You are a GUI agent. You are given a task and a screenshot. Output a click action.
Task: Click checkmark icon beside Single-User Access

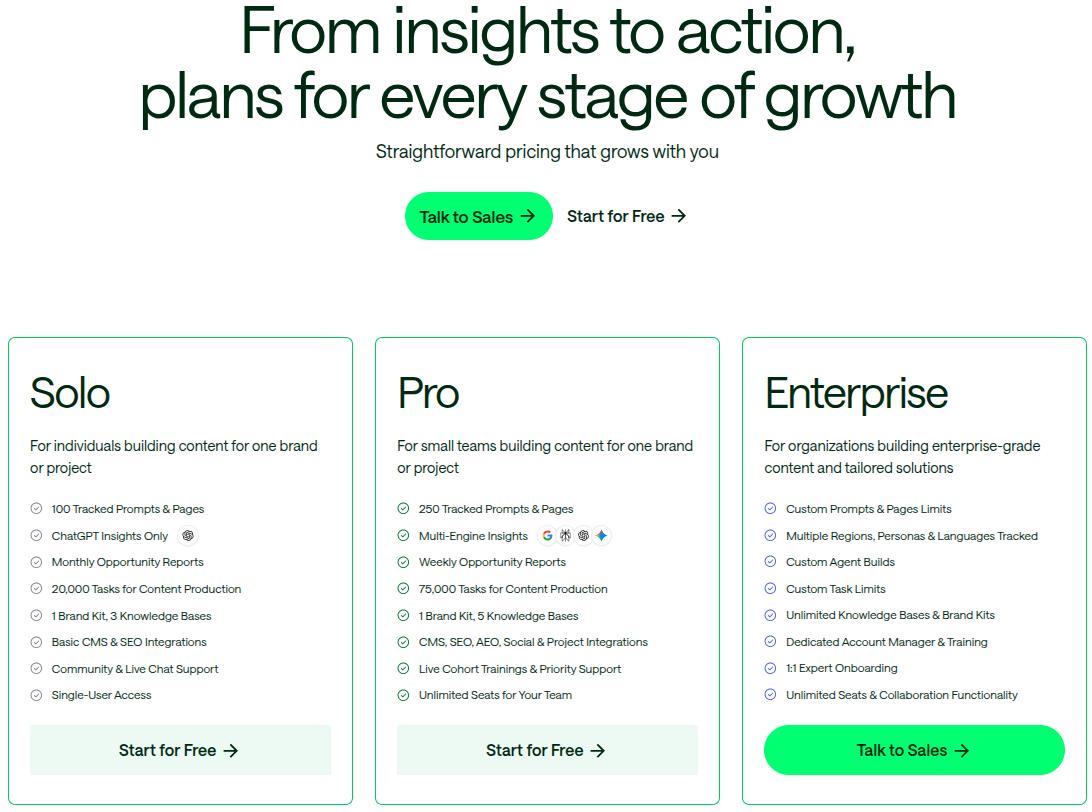[37, 695]
